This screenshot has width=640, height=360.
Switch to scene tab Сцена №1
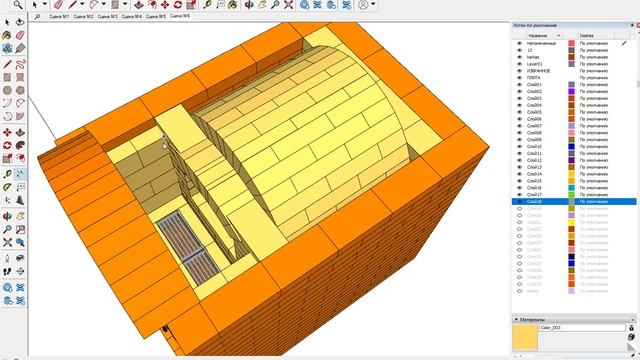tap(59, 17)
